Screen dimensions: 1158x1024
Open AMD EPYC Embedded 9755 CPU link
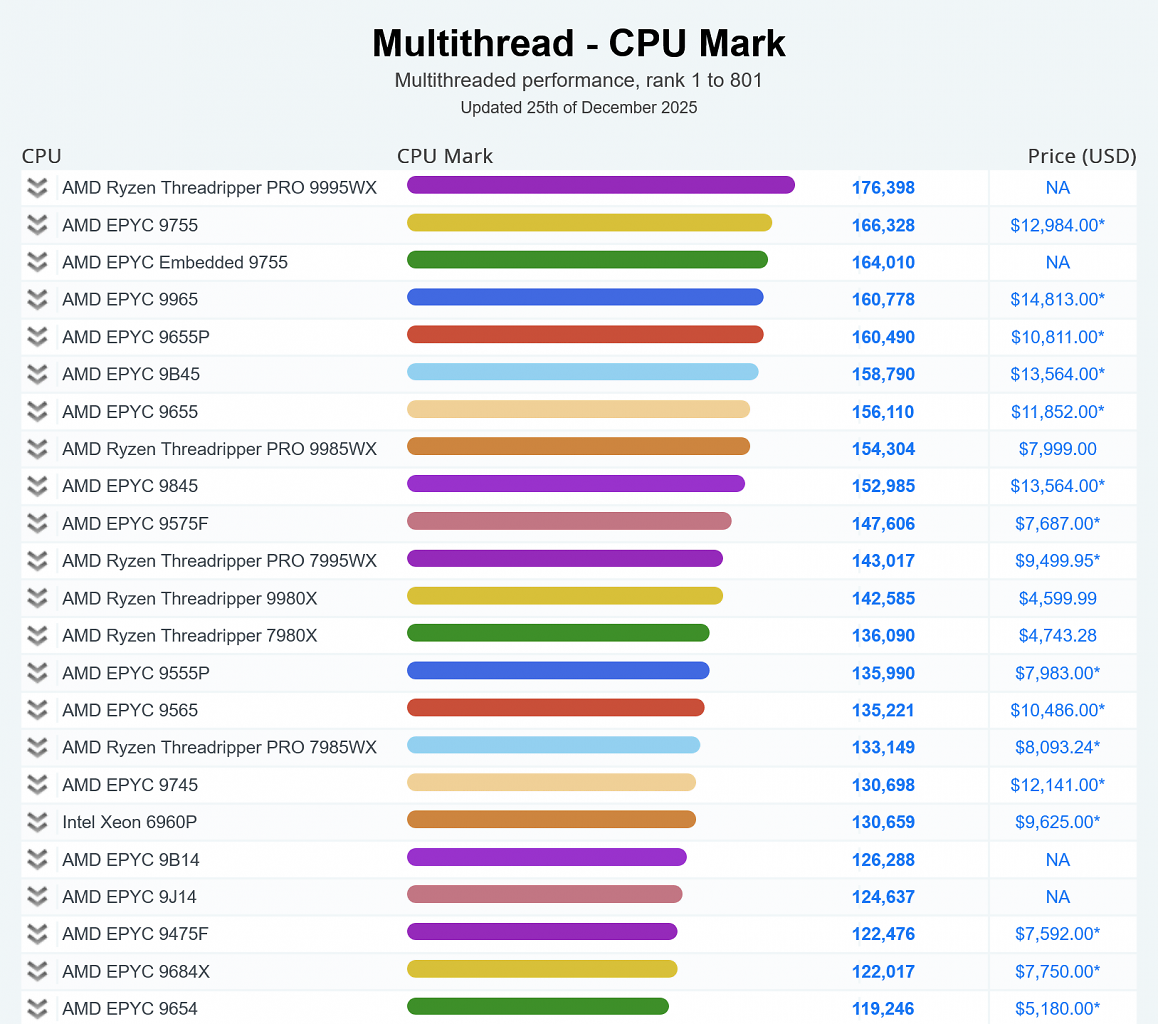tap(175, 262)
